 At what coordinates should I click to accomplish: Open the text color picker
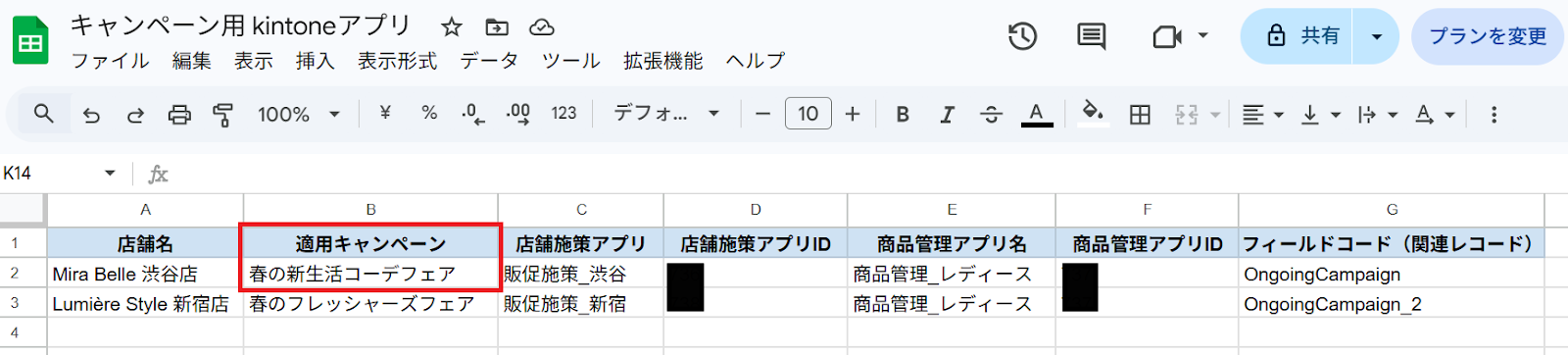1037,114
